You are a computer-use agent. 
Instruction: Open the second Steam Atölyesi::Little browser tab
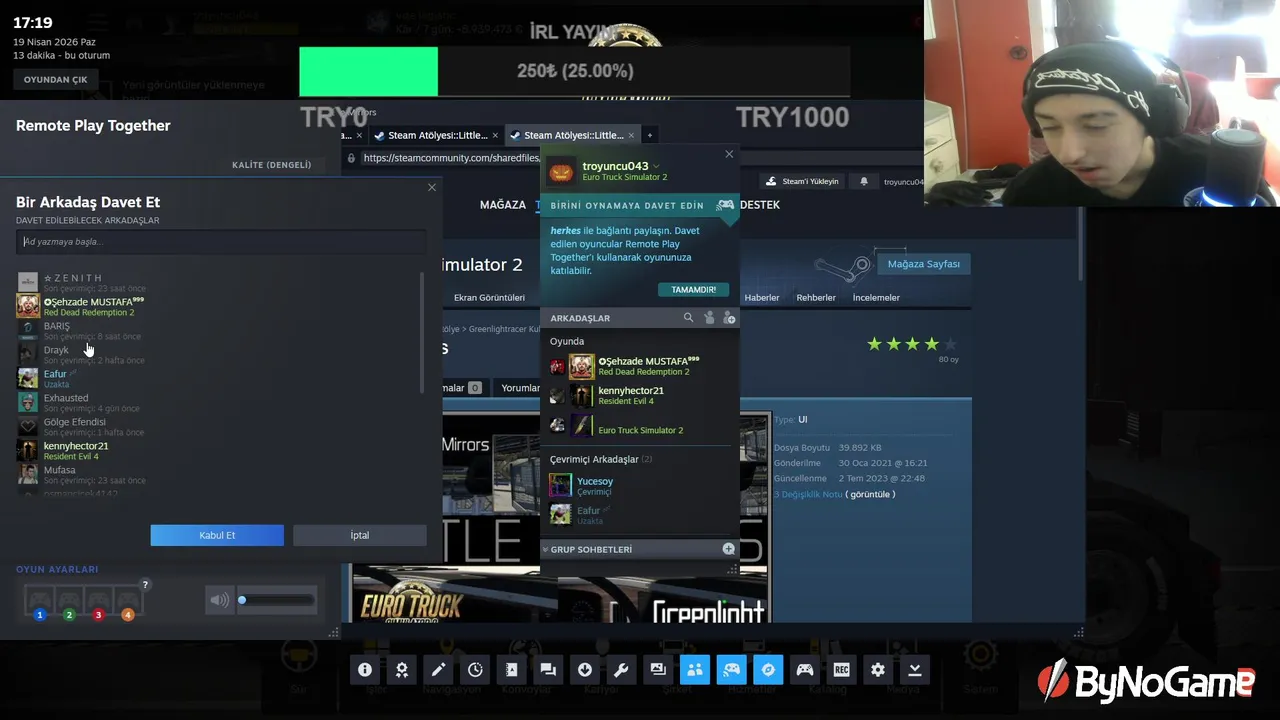573,135
